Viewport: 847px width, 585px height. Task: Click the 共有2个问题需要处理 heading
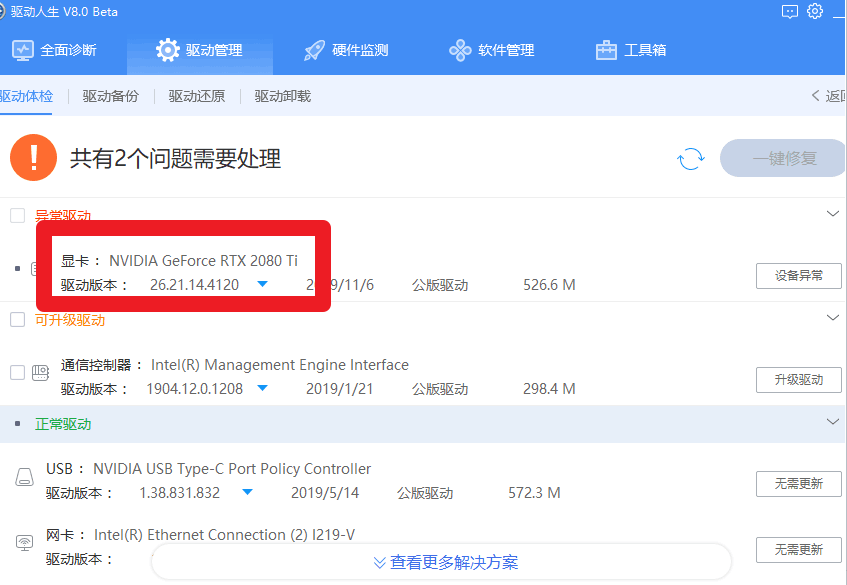point(176,159)
